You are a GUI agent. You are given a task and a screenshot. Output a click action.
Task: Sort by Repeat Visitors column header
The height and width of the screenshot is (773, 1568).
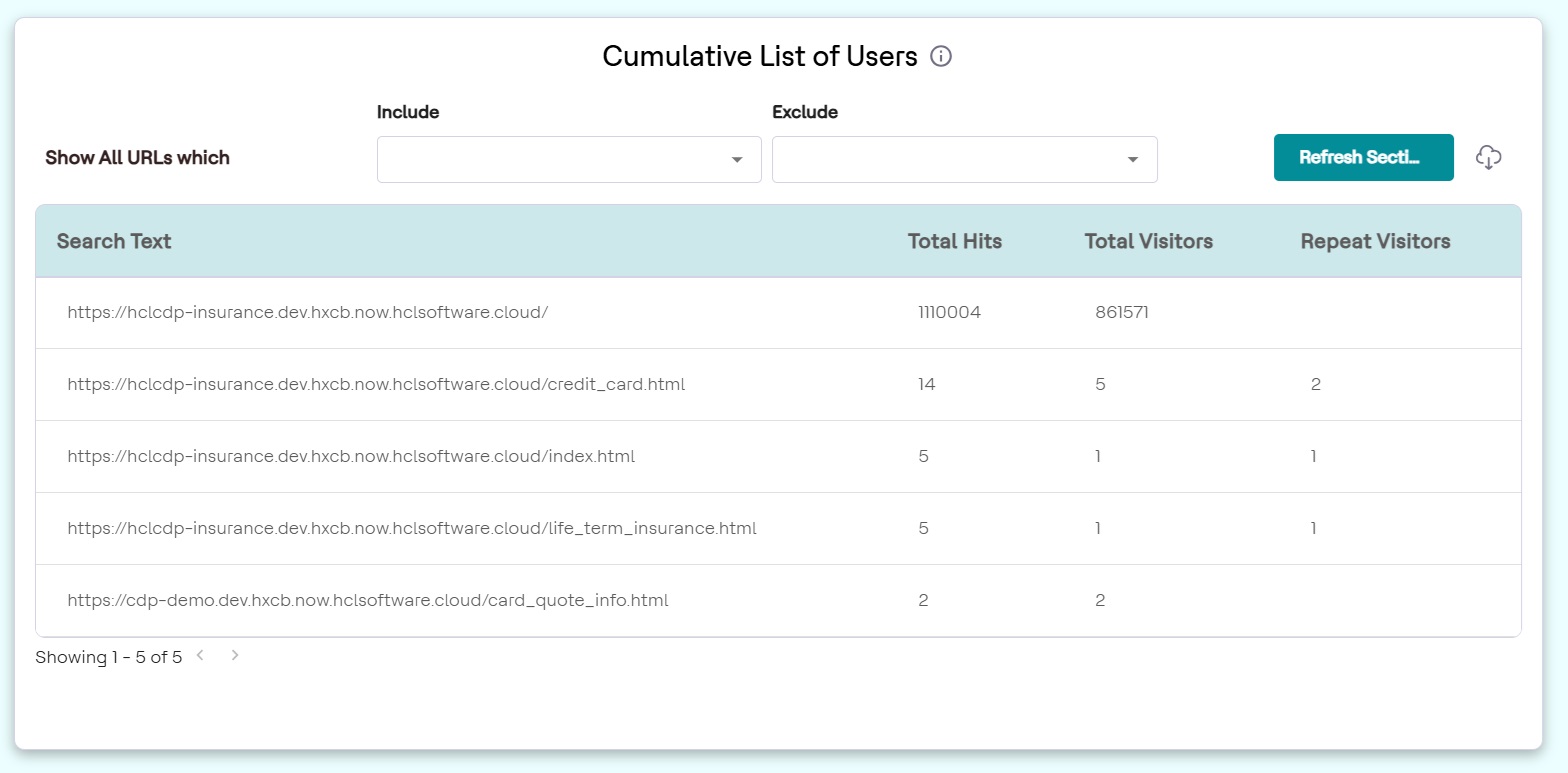1375,241
